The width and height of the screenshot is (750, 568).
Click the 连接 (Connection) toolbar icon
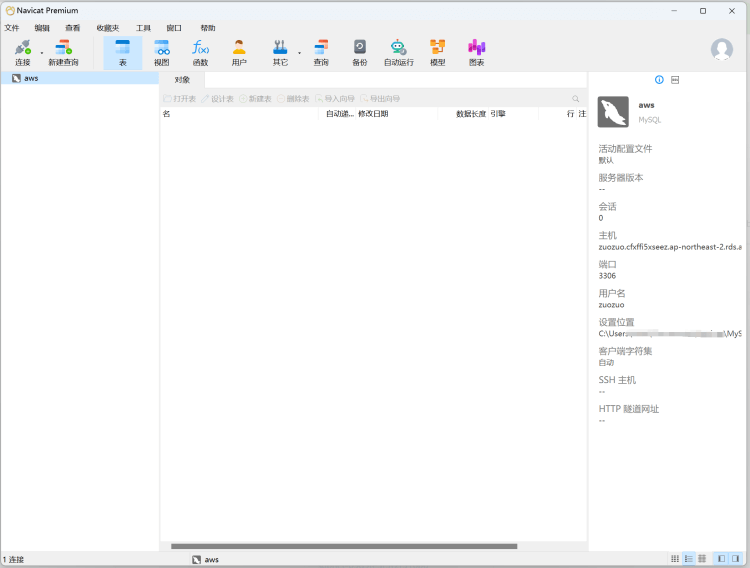22,52
